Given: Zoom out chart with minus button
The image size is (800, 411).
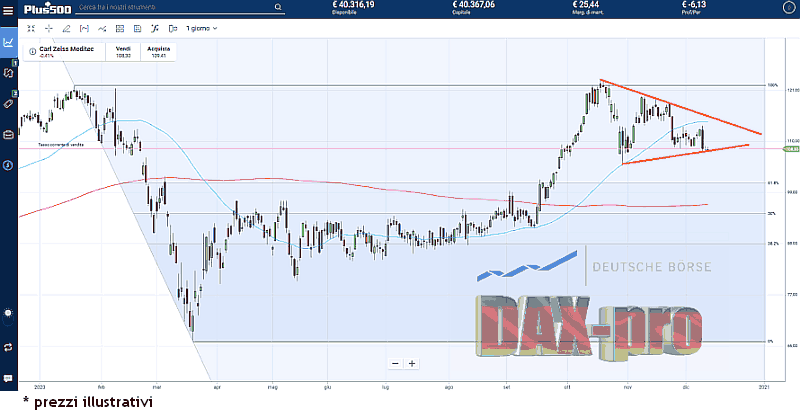Looking at the screenshot, I should point(395,364).
